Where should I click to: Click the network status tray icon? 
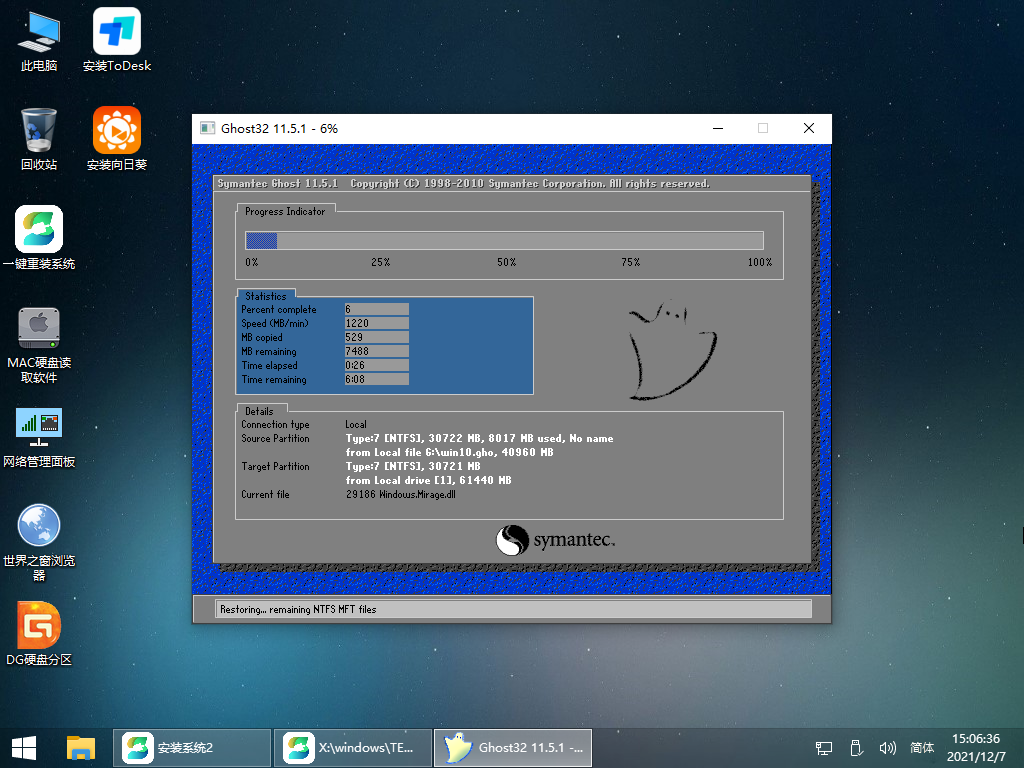click(x=822, y=747)
